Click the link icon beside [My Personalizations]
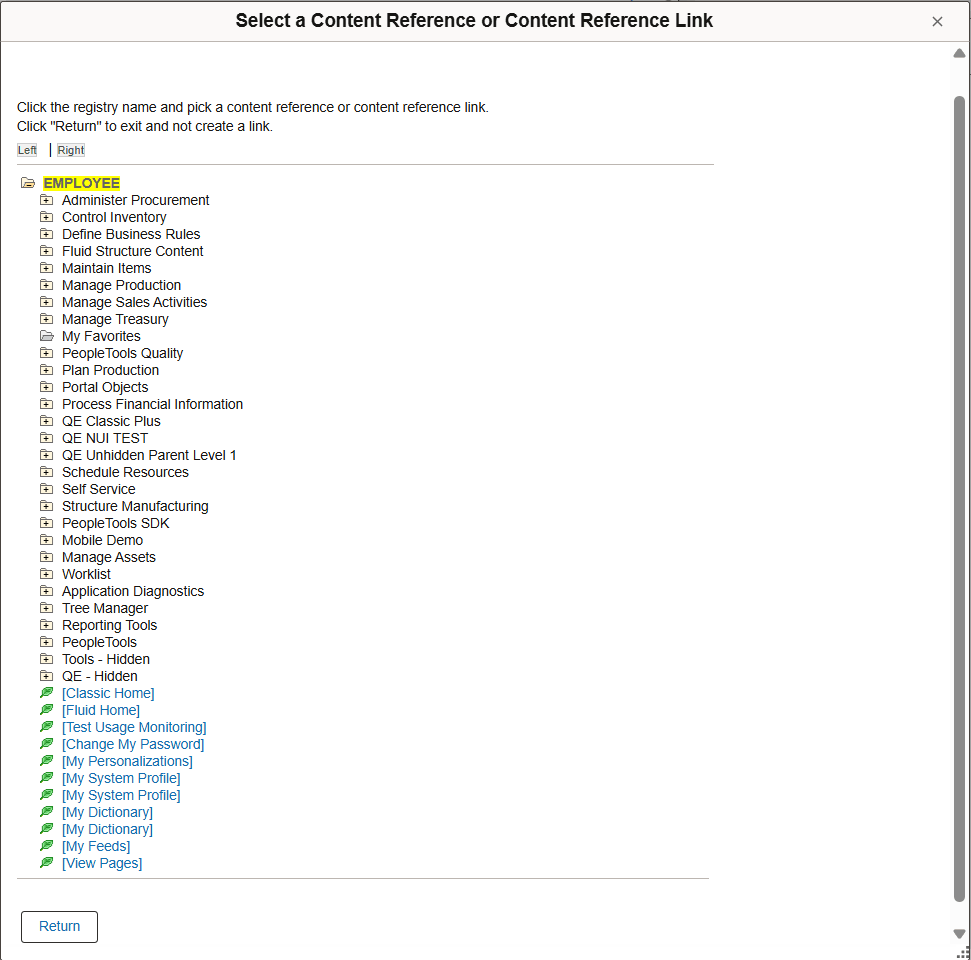Viewport: 971px width, 960px height. (x=46, y=761)
